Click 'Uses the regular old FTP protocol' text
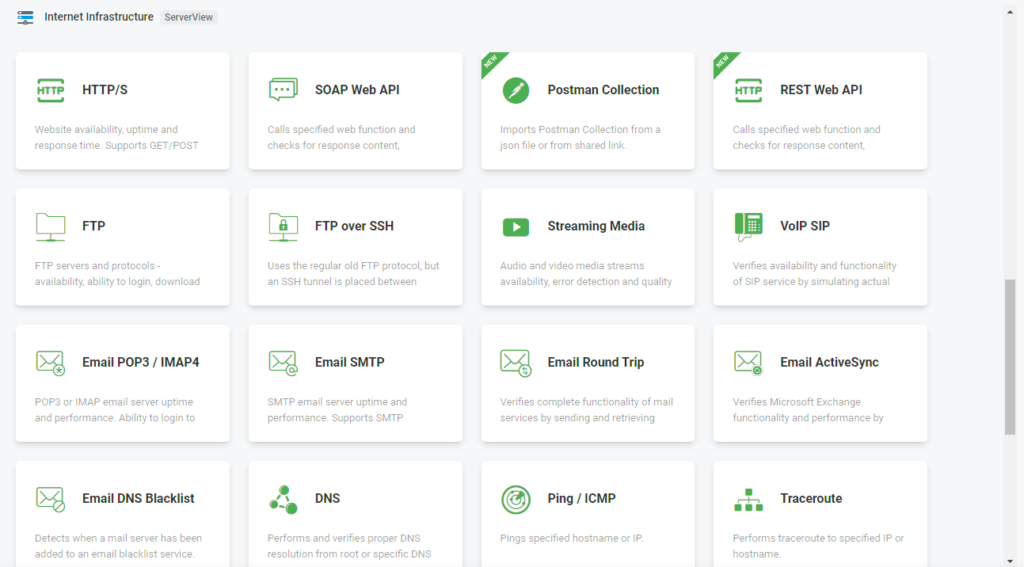 click(344, 266)
